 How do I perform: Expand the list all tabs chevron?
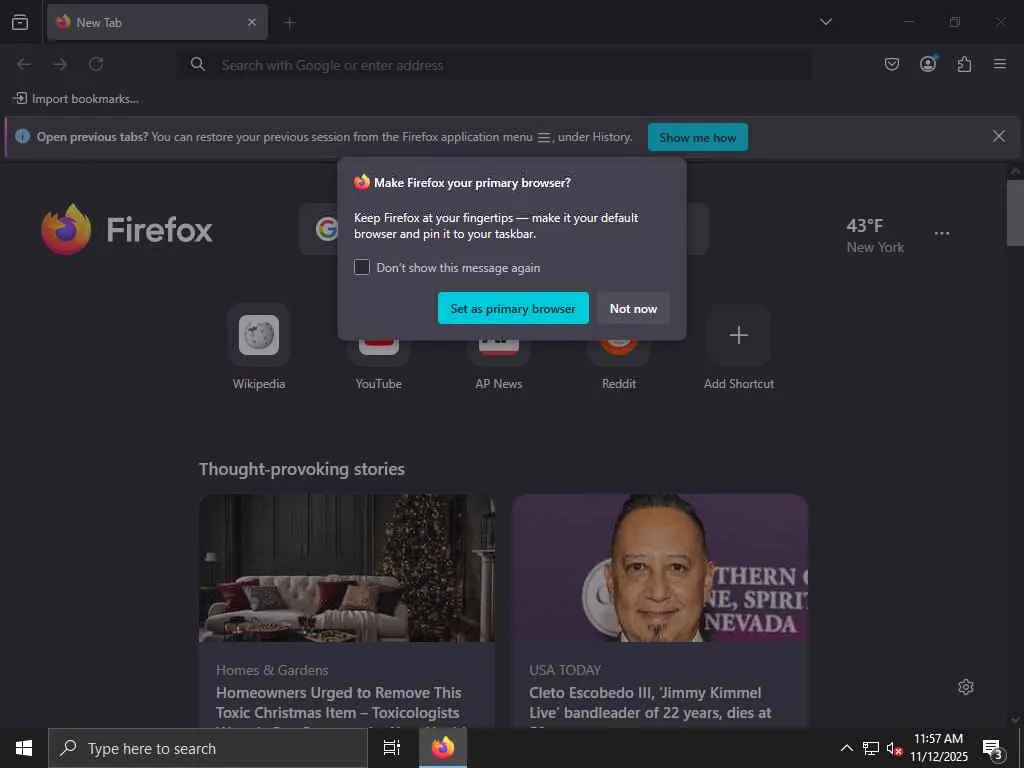(x=826, y=22)
